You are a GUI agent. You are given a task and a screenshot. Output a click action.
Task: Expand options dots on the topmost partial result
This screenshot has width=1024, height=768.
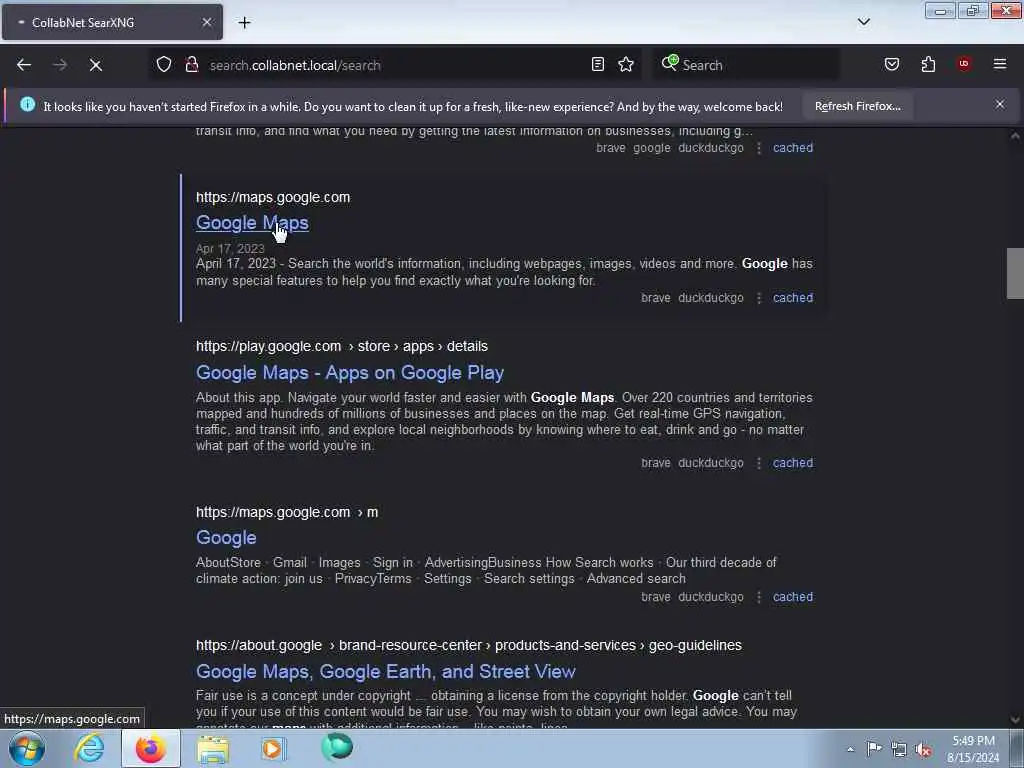[758, 148]
